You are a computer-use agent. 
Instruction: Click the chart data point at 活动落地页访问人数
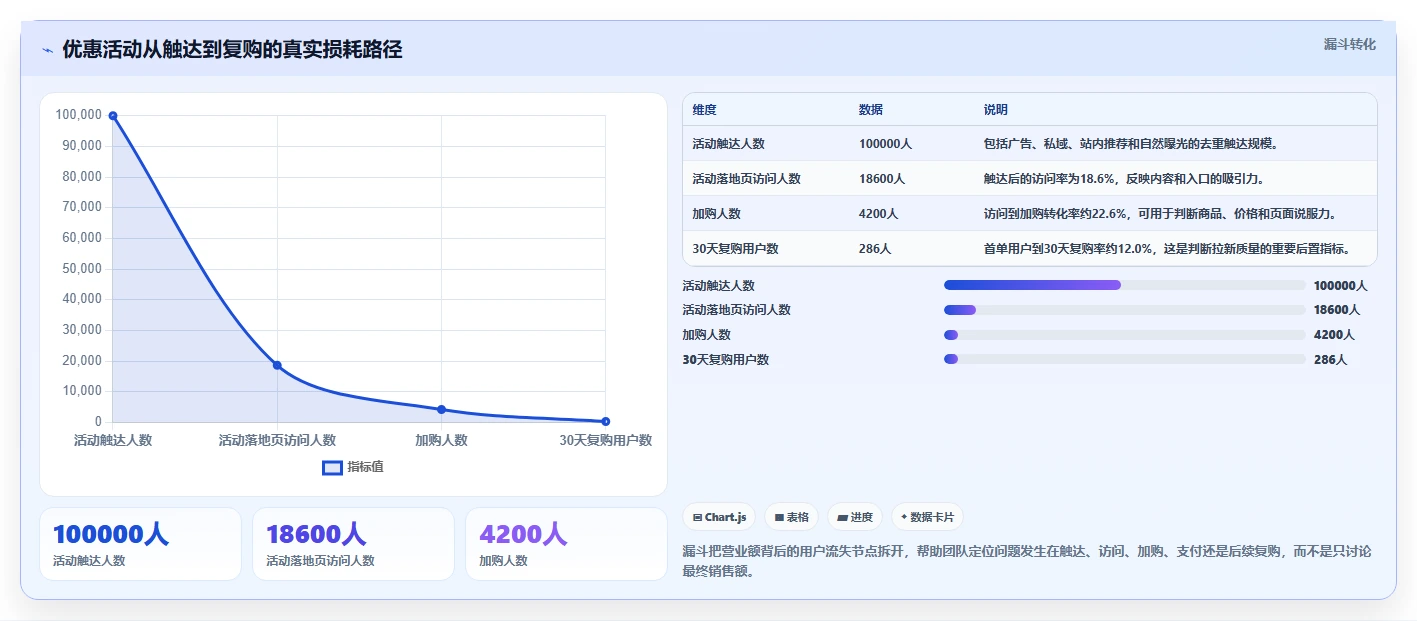[277, 365]
